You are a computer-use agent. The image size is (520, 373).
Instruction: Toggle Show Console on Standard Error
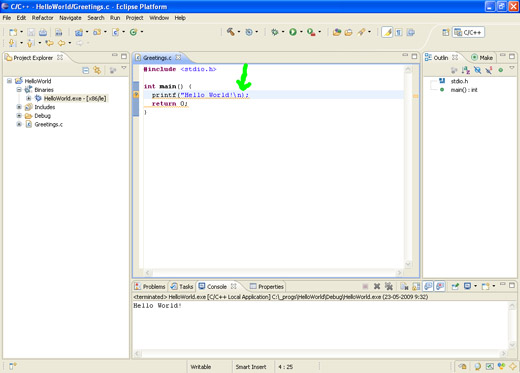coord(440,286)
